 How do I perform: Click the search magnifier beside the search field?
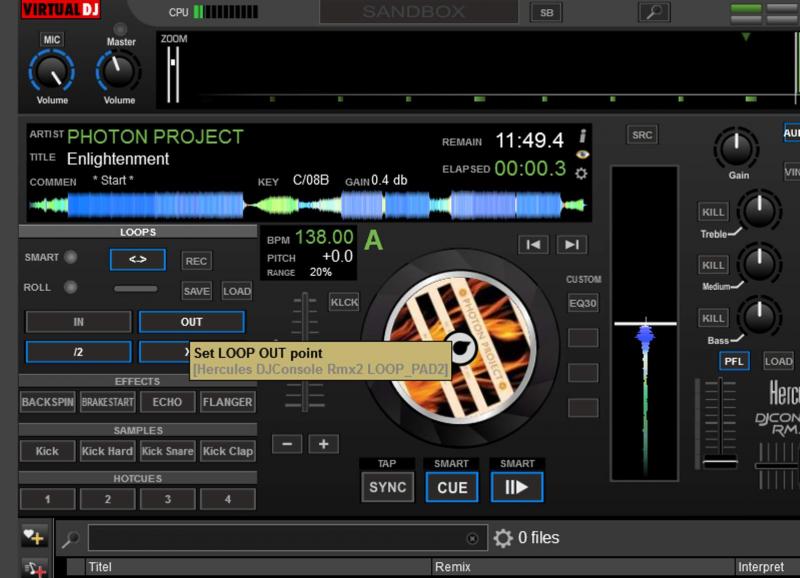pyautogui.click(x=70, y=539)
